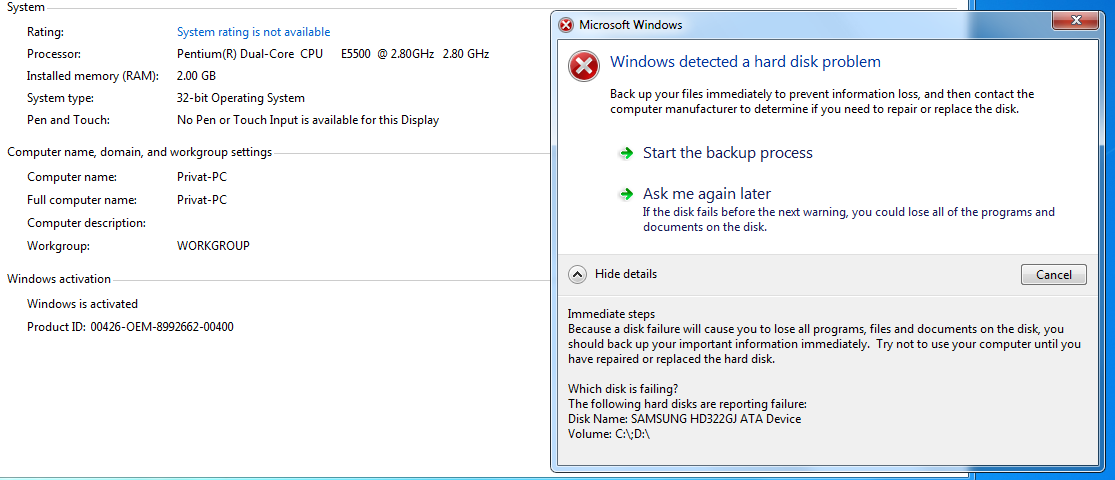
Task: Click the 'Windows is activated' status text
Action: 82,304
